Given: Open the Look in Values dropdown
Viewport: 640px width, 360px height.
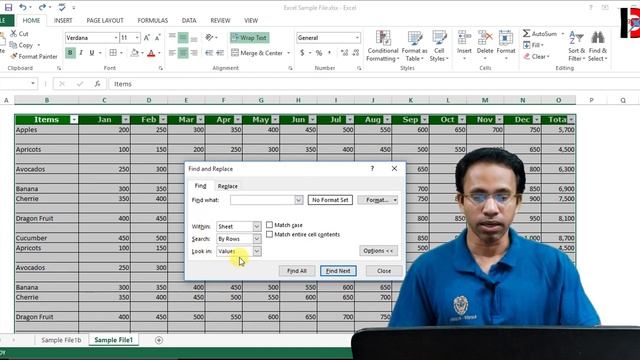Looking at the screenshot, I should tap(256, 251).
